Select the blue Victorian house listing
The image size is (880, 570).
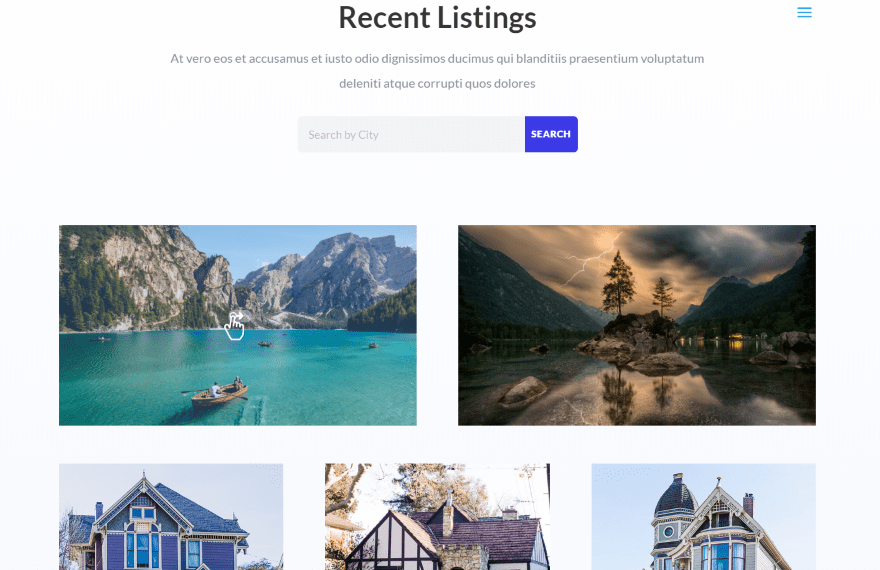(171, 517)
